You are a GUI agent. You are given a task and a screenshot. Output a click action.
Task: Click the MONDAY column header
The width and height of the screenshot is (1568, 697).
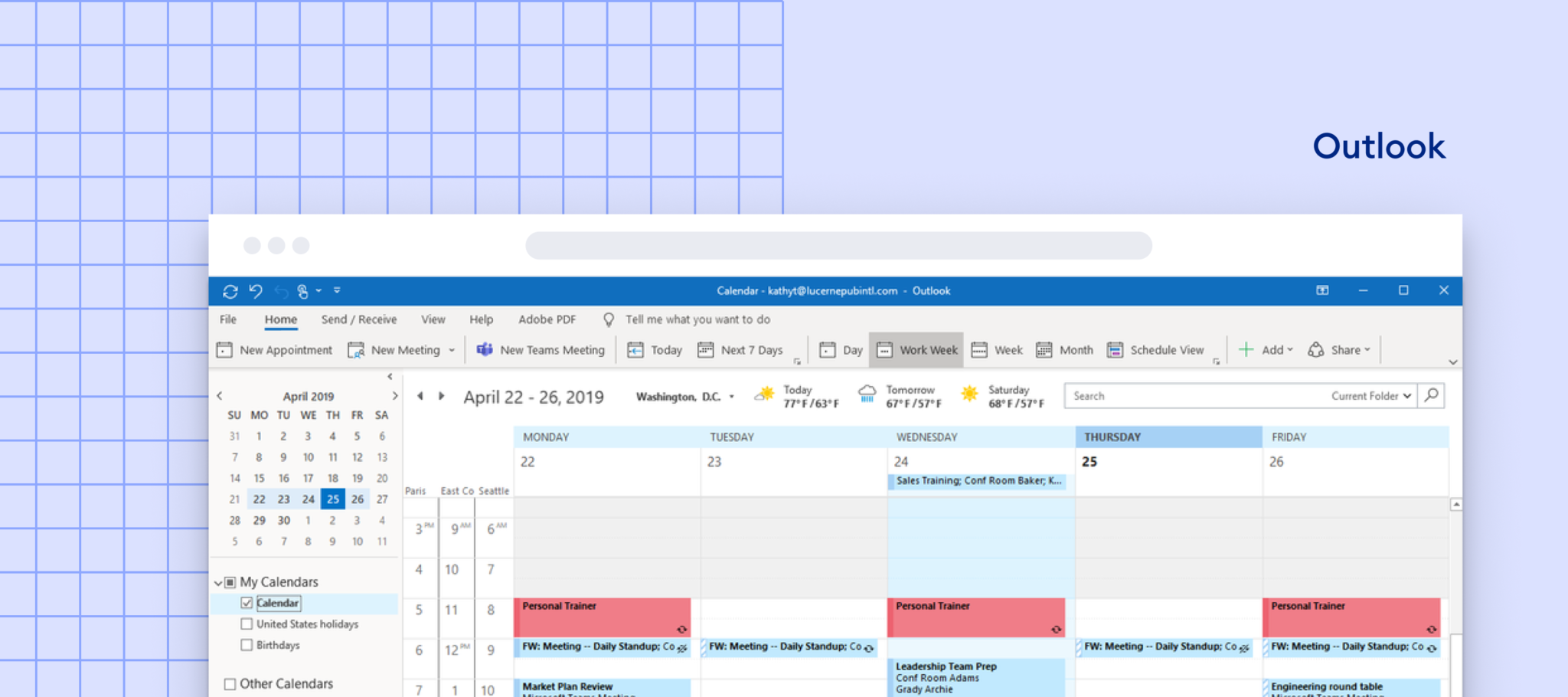[607, 437]
